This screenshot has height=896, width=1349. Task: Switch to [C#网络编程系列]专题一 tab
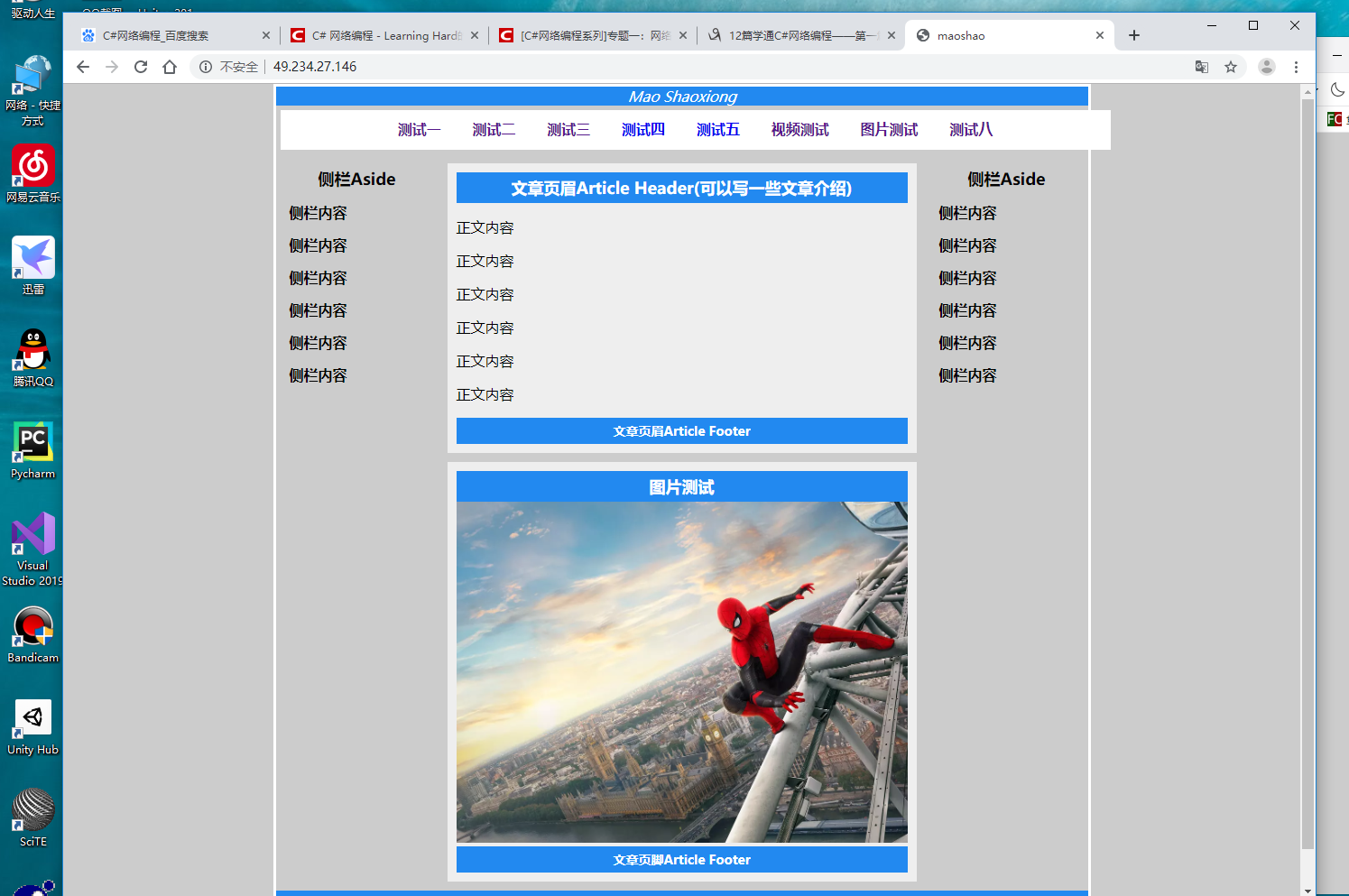[593, 35]
